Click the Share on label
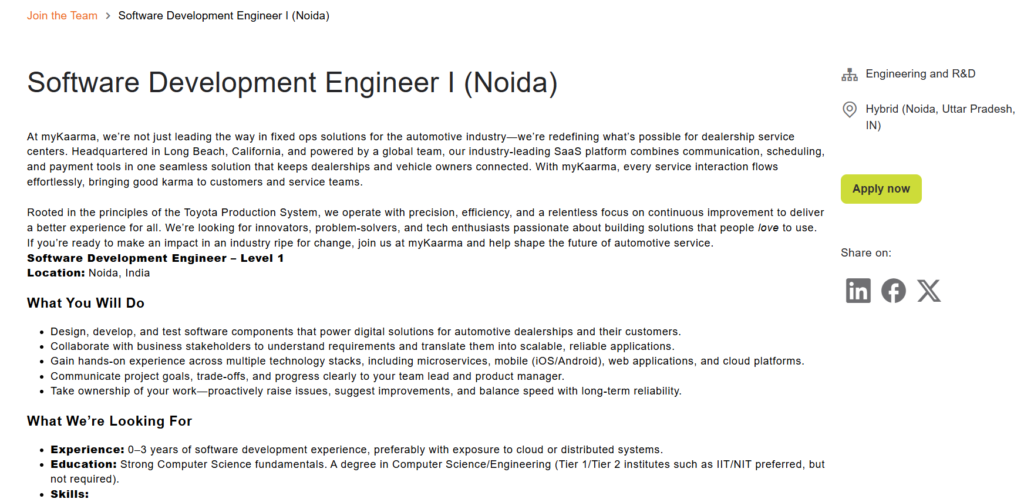This screenshot has height=499, width=1024. (x=866, y=253)
